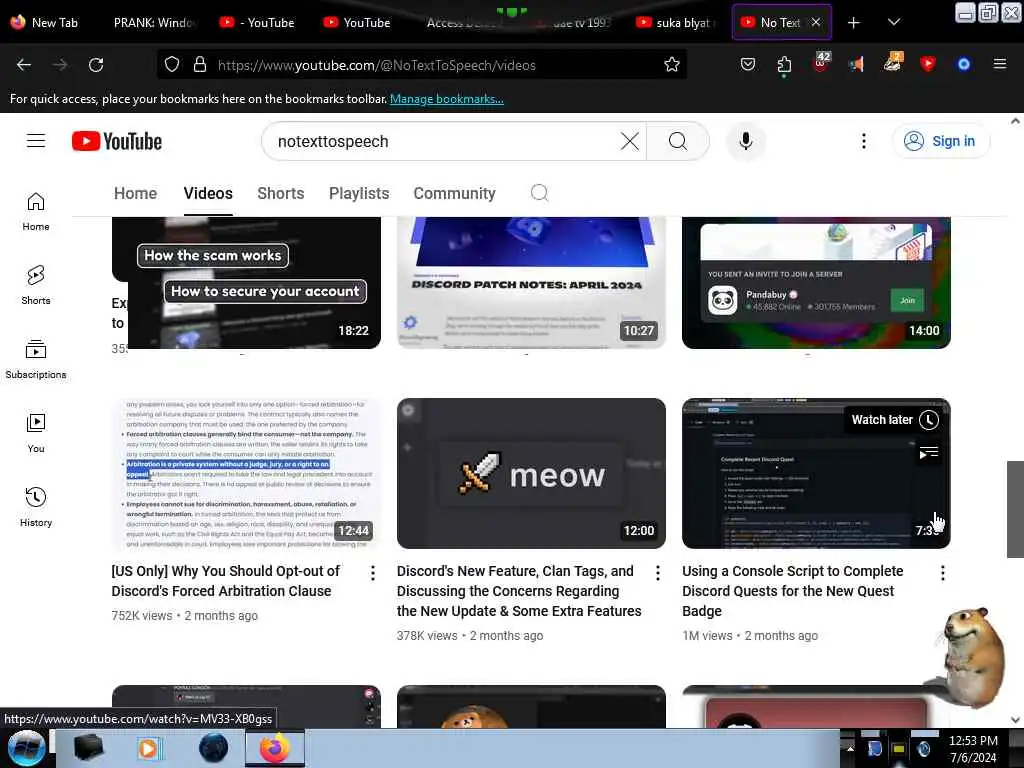Open options for the Console Script video

click(x=942, y=573)
